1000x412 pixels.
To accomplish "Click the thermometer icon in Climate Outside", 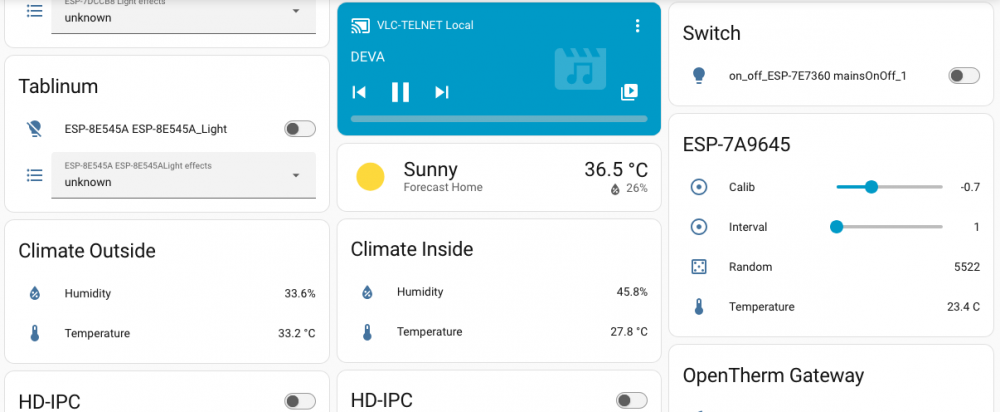I will click(x=34, y=333).
